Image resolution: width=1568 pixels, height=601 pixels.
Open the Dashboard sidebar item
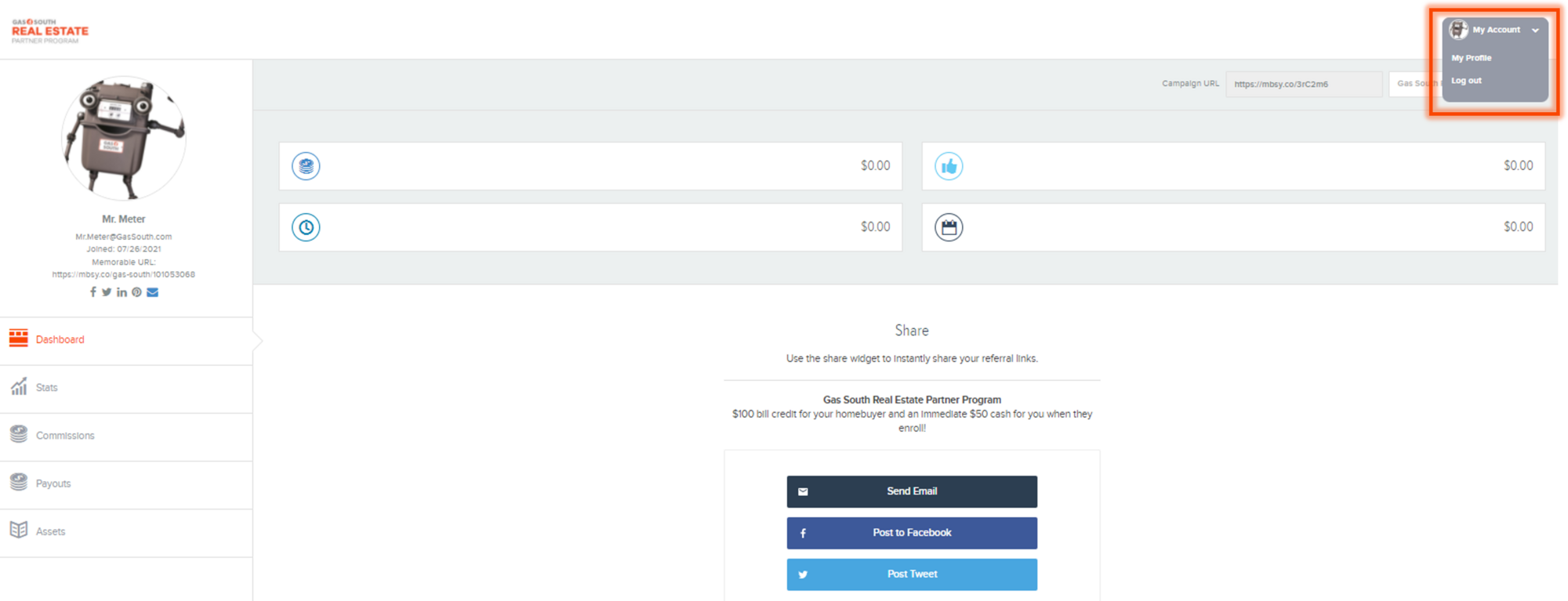point(126,340)
